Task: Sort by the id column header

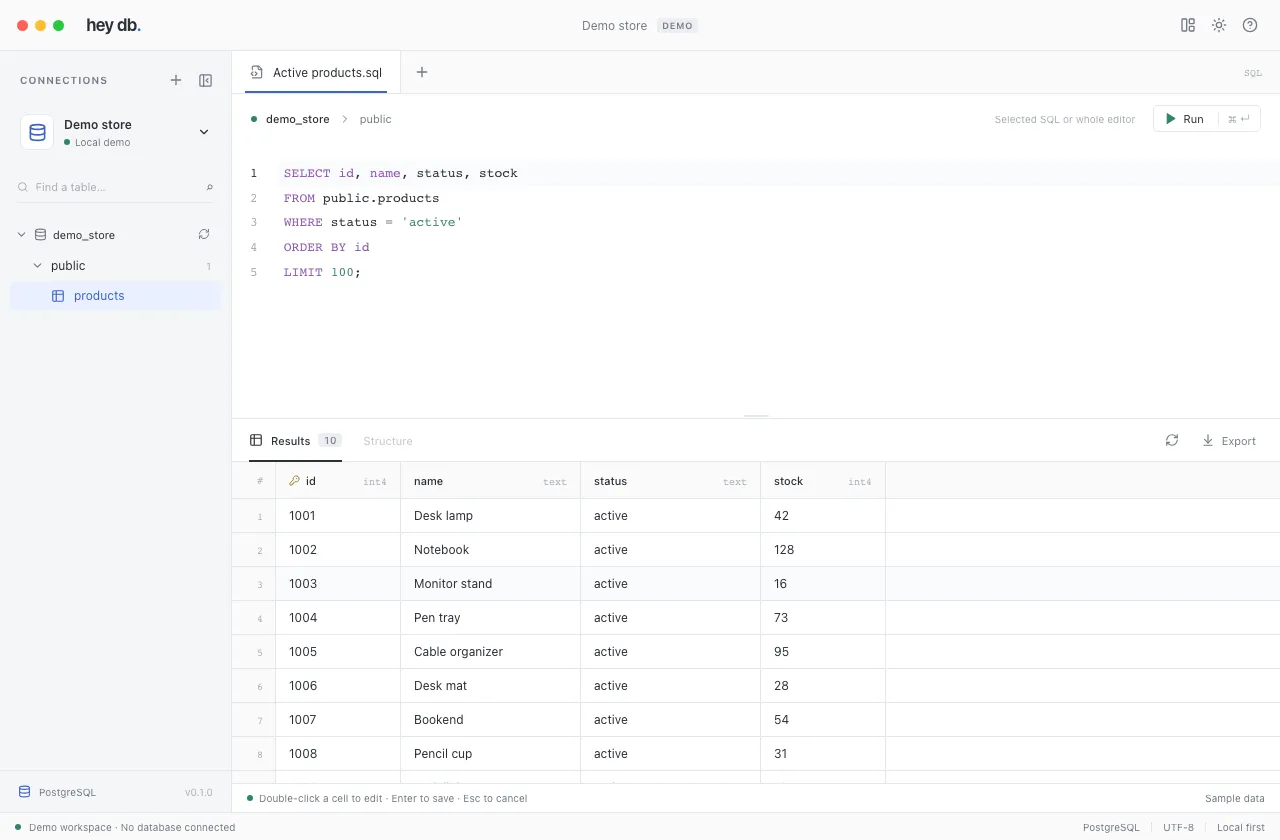Action: (338, 481)
